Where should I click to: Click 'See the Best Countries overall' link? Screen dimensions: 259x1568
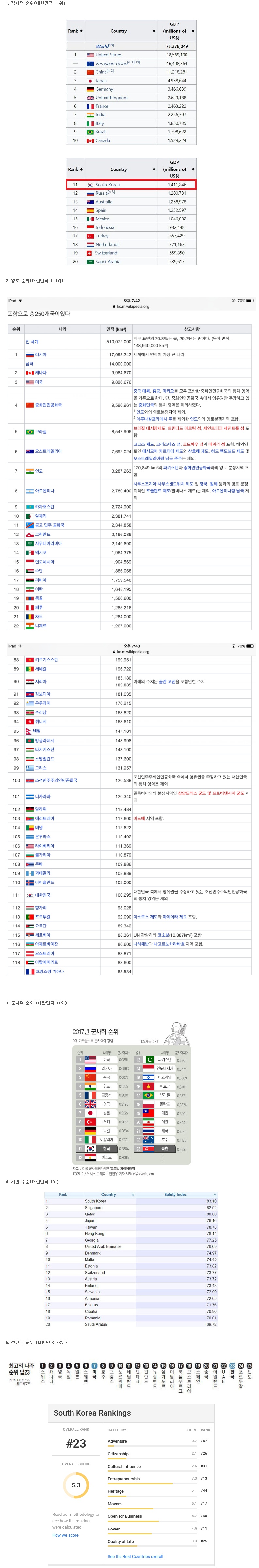click(x=135, y=1556)
